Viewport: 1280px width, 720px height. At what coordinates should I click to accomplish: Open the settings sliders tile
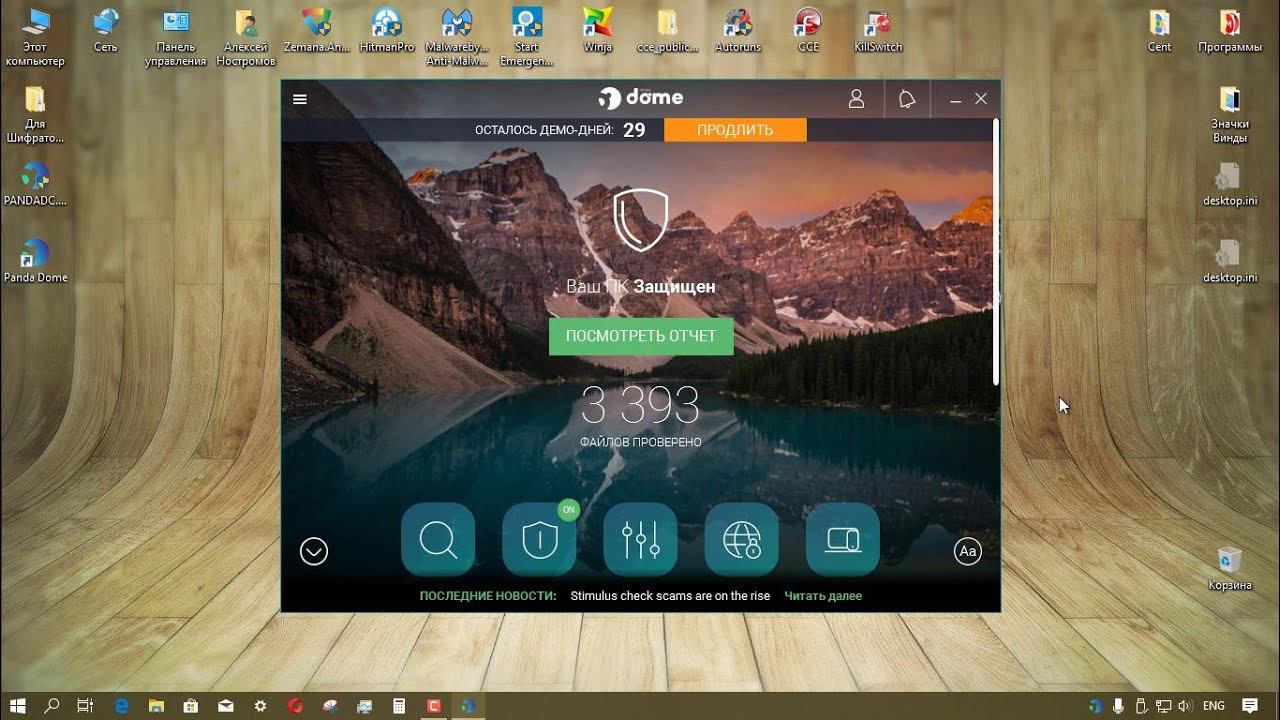[x=640, y=539]
